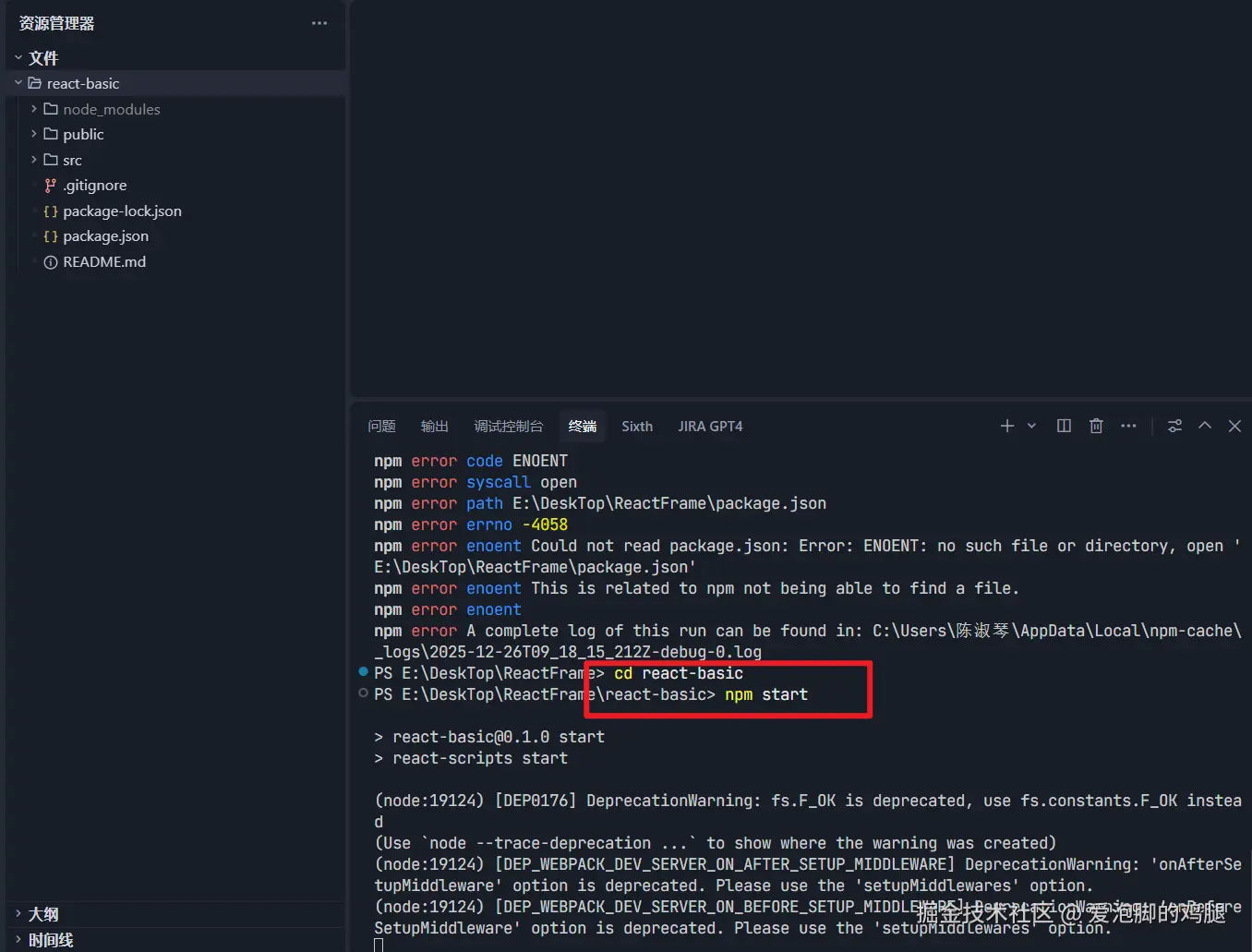1252x952 pixels.
Task: Open package-lock.json in the file tree
Action: coord(122,211)
